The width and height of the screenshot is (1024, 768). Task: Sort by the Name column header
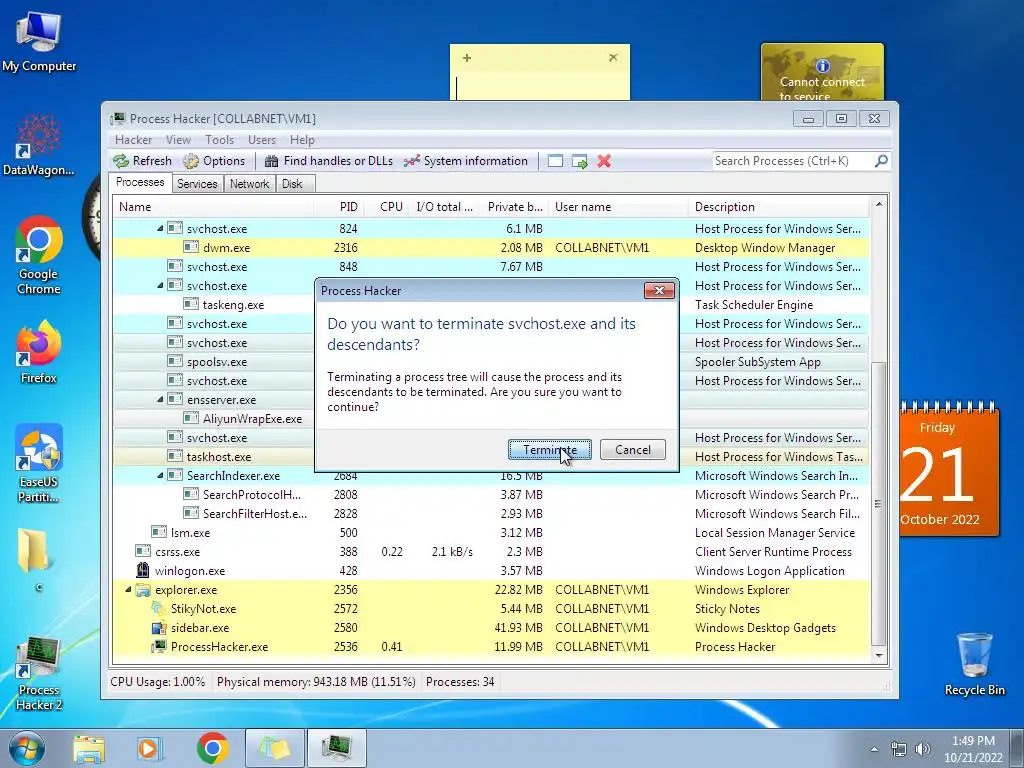(x=214, y=207)
